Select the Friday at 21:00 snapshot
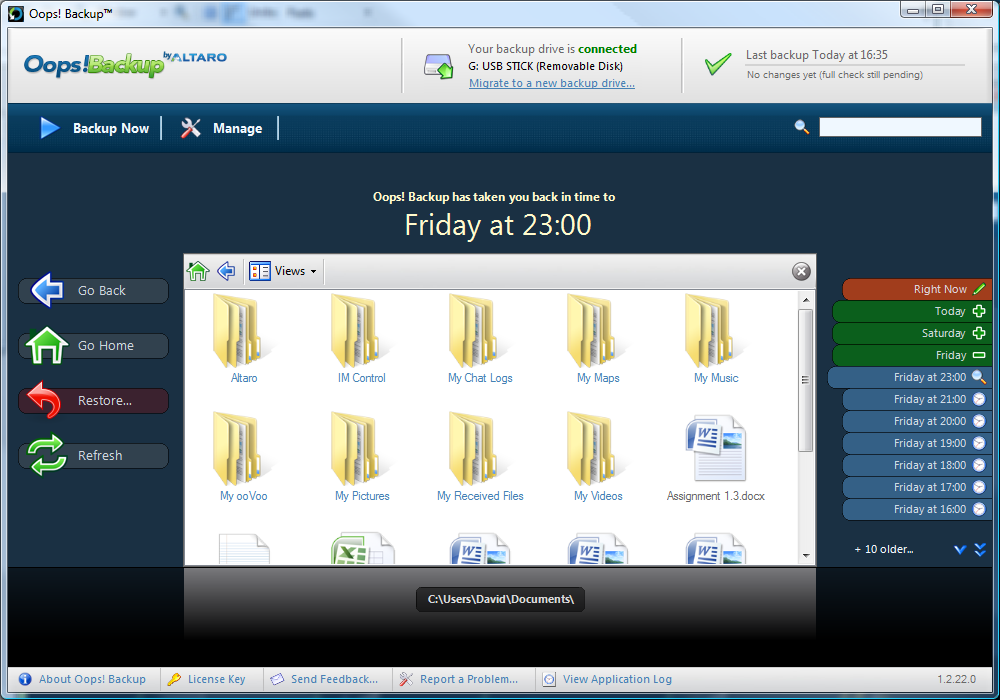The image size is (1000, 700). 917,399
